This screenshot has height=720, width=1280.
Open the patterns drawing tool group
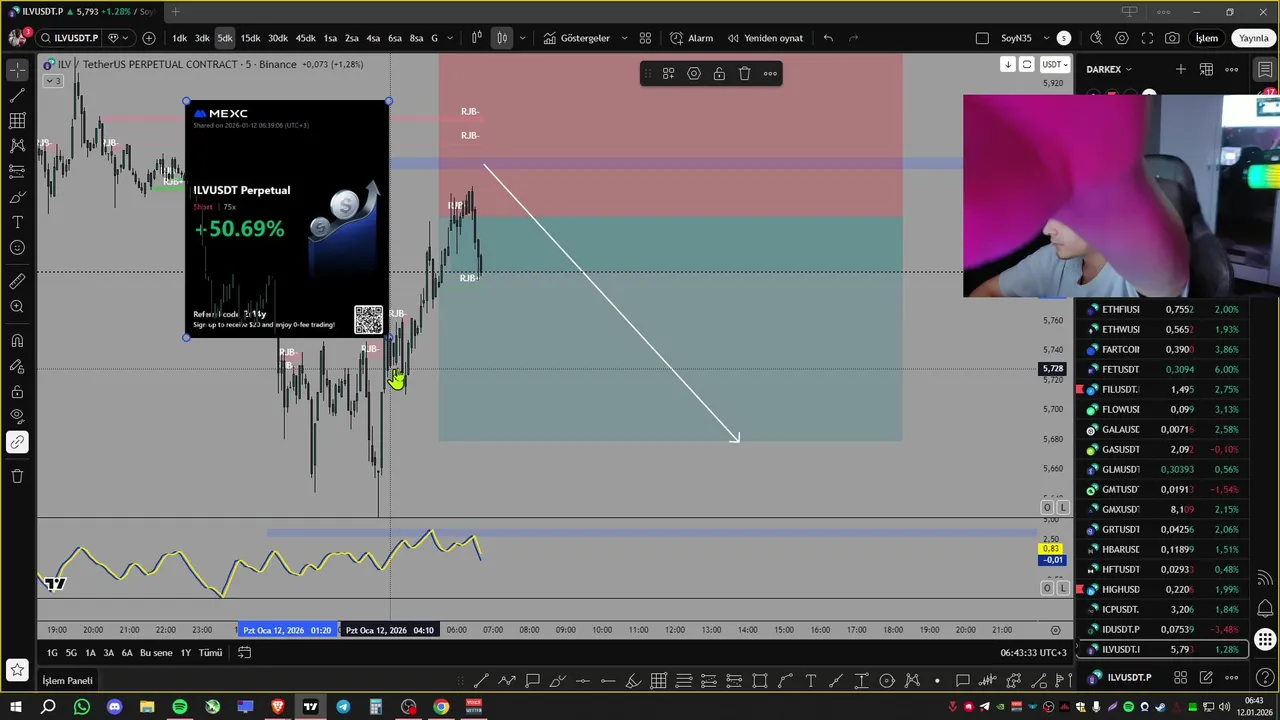tap(17, 146)
